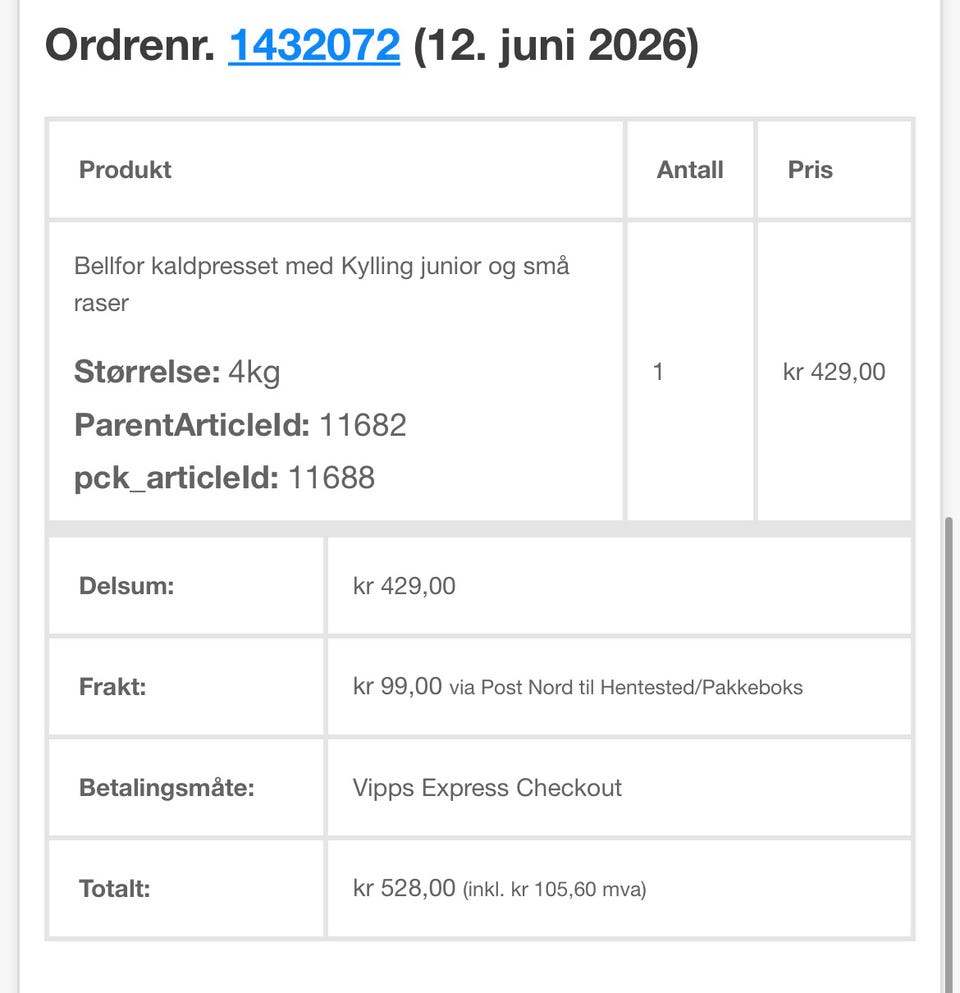960x993 pixels.
Task: Click the Størrelse 4kg text
Action: tap(177, 371)
